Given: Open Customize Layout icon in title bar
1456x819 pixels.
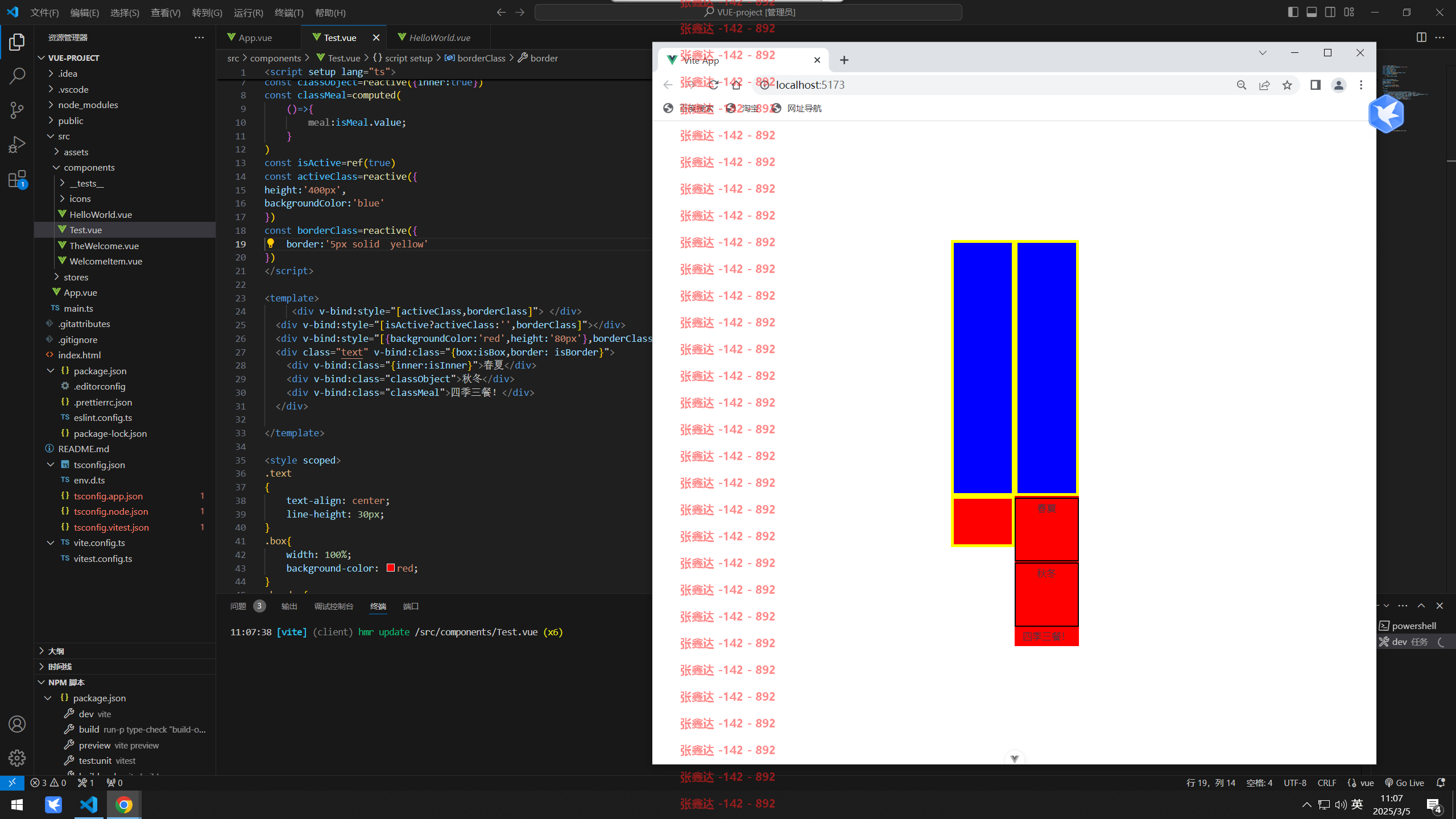Looking at the screenshot, I should tap(1349, 12).
